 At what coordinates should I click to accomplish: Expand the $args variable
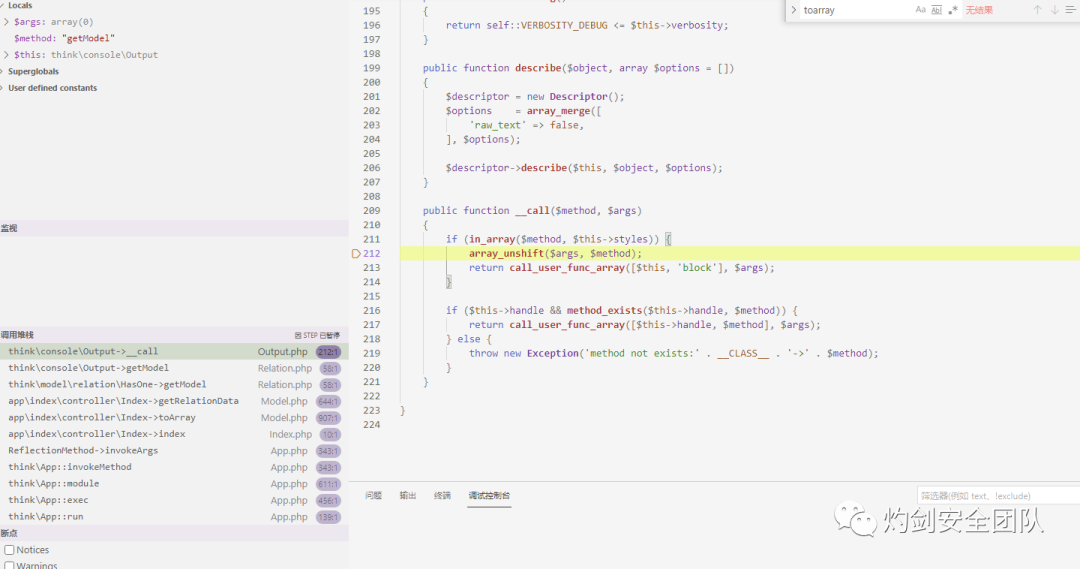(x=6, y=22)
